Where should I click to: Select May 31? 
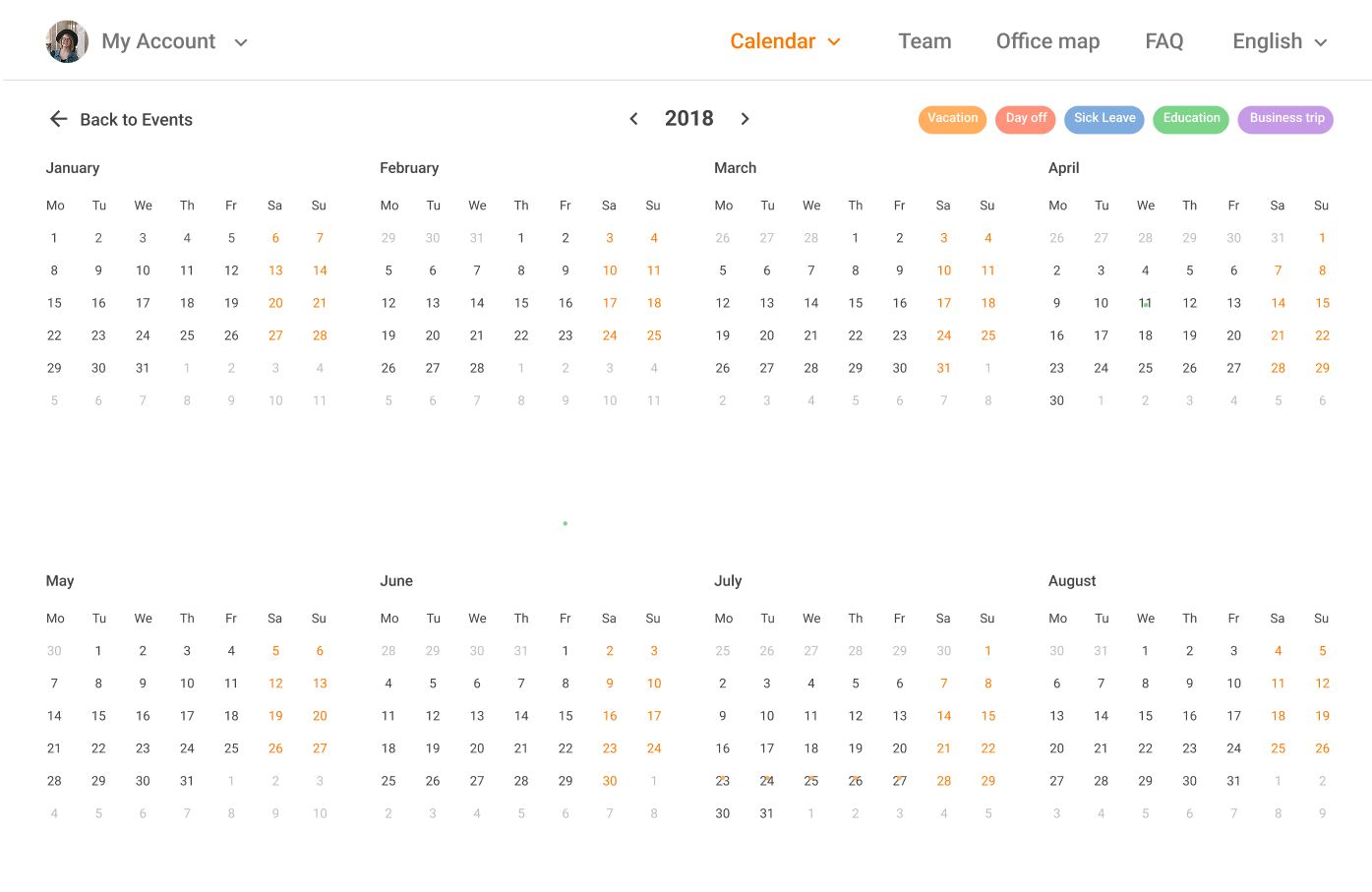pyautogui.click(x=187, y=781)
